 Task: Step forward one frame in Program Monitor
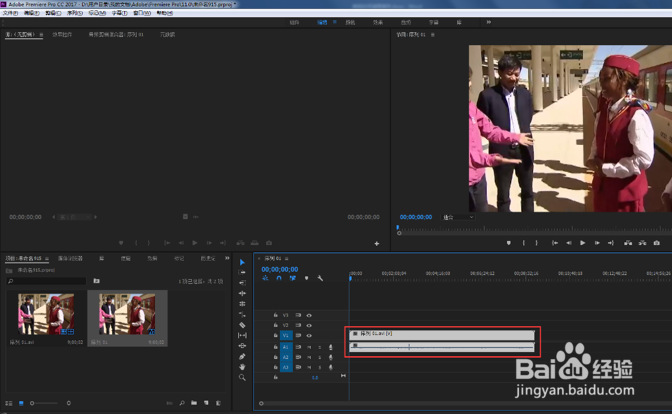(x=597, y=243)
